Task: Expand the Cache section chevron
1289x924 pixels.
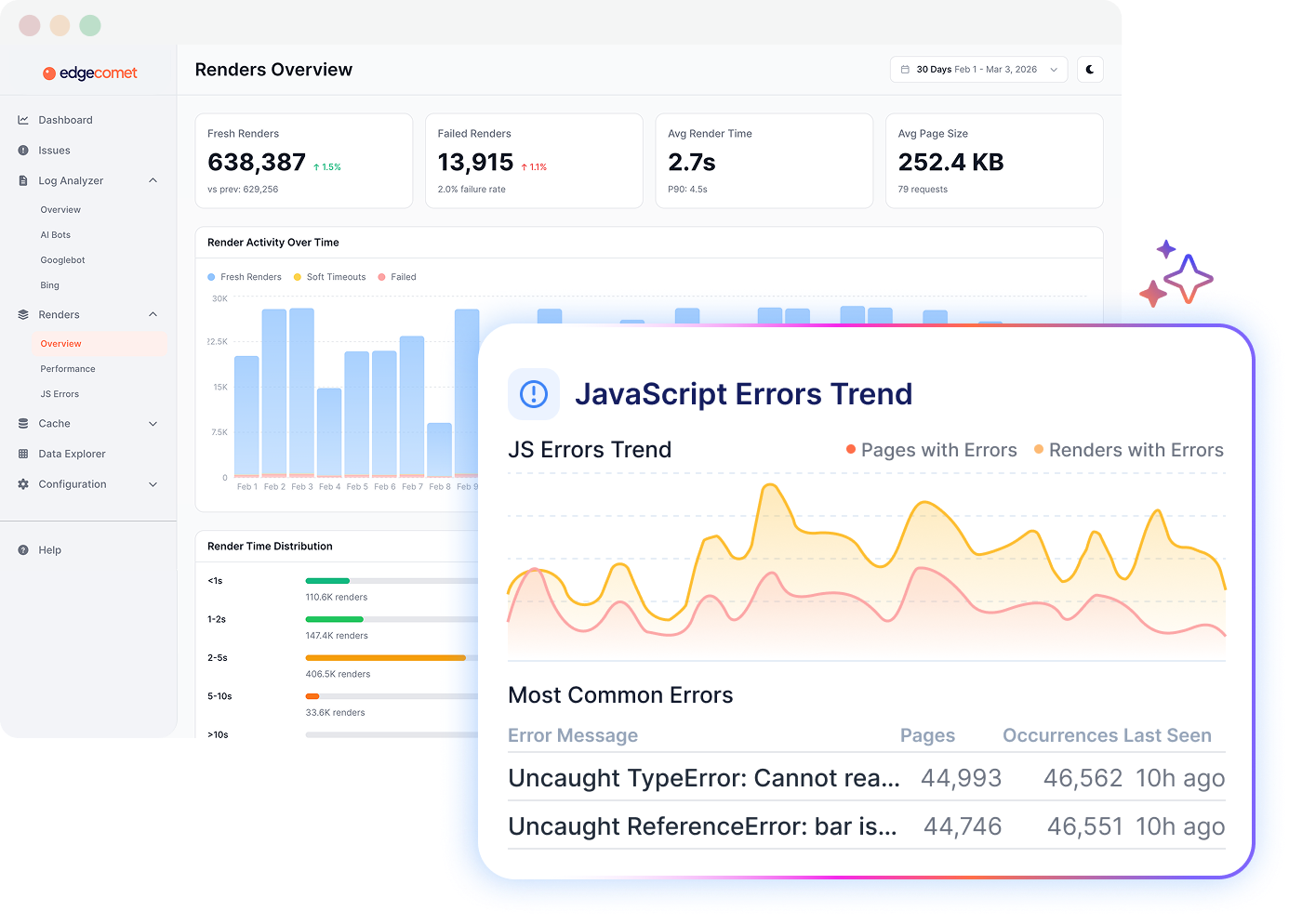Action: pos(153,424)
